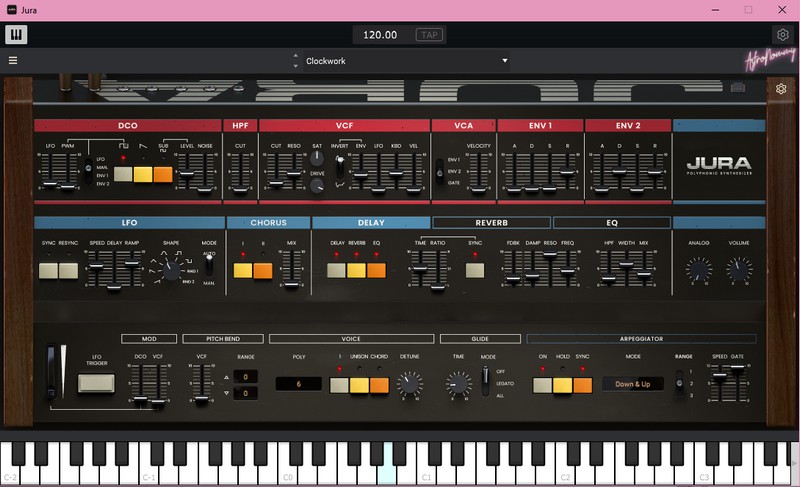Toggle voice mode 1 button

pyautogui.click(x=339, y=386)
